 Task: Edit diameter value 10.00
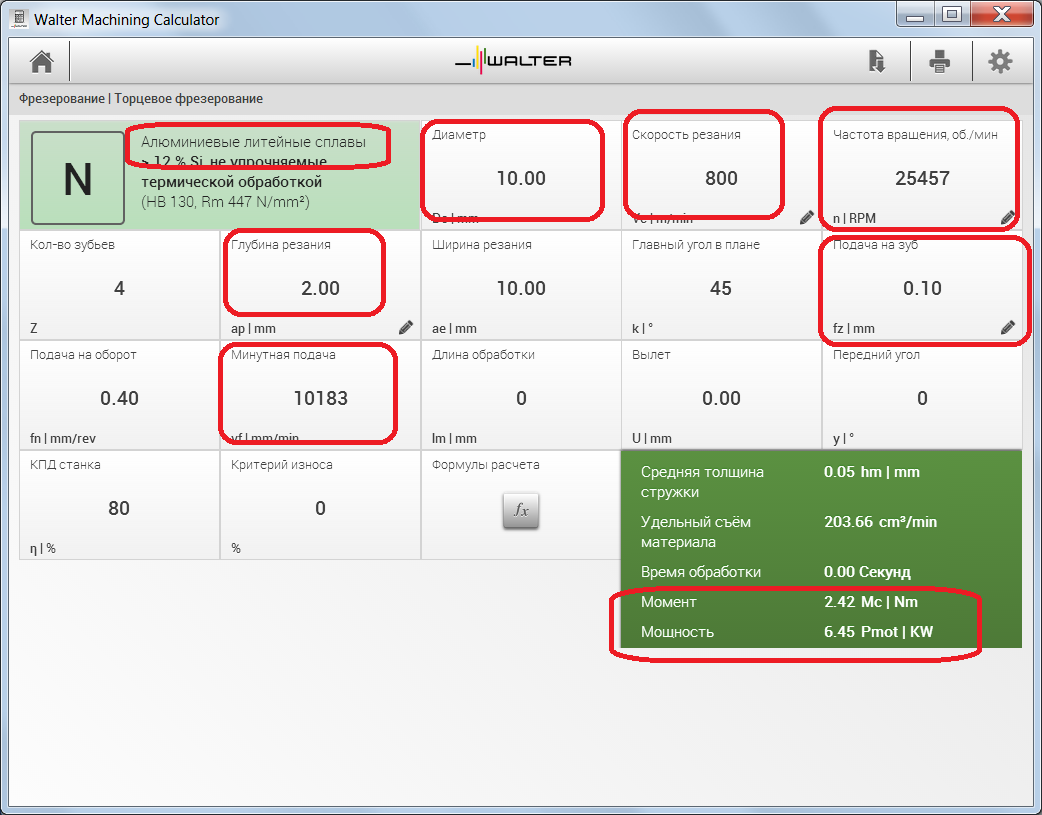click(521, 178)
